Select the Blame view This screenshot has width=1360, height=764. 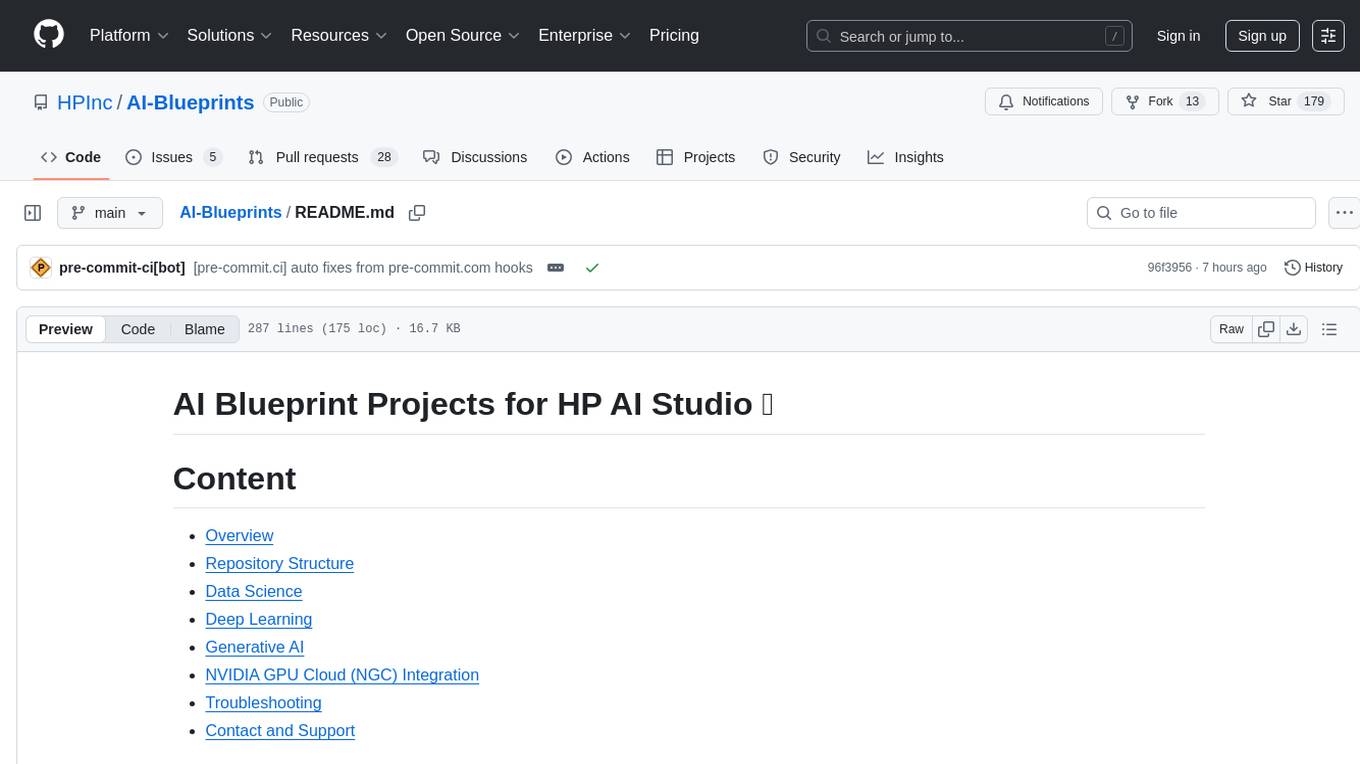tap(204, 329)
